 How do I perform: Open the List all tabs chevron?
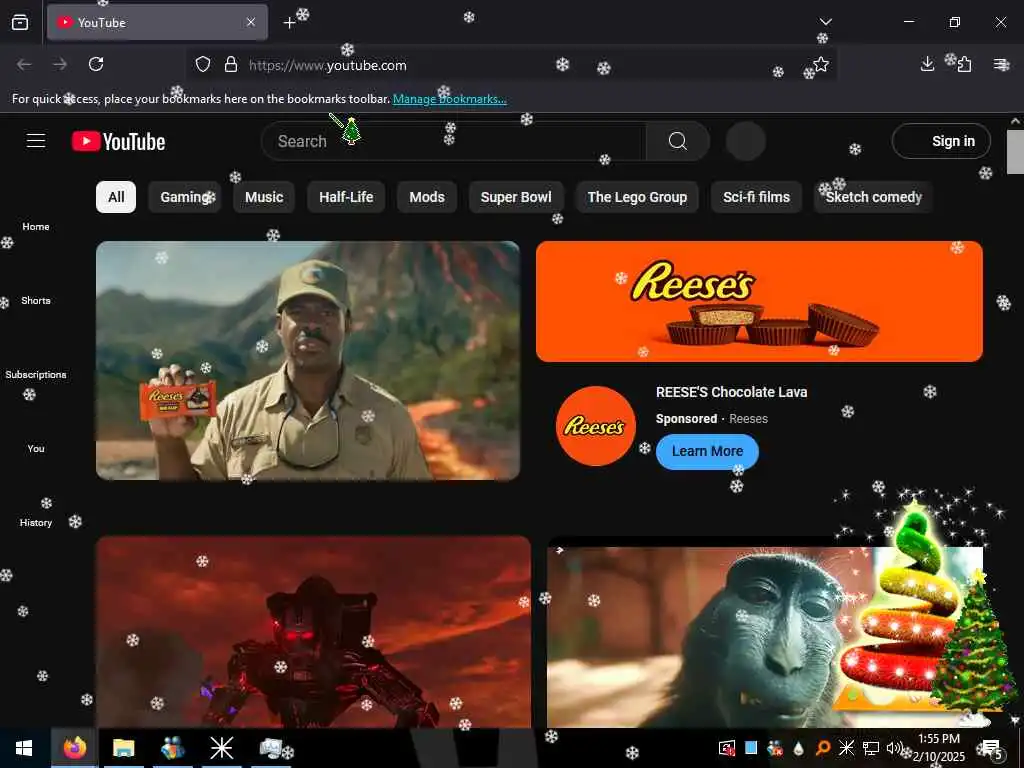825,22
